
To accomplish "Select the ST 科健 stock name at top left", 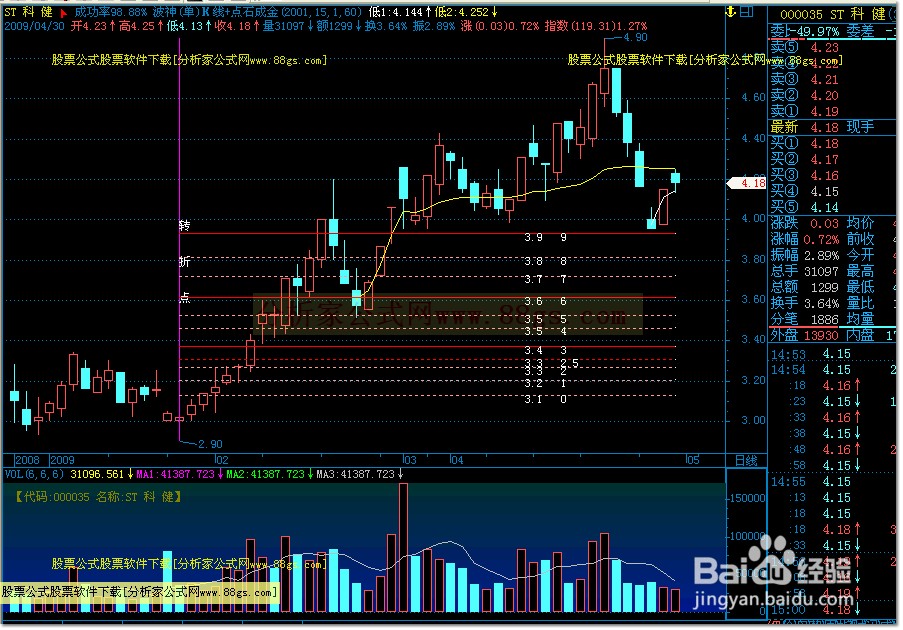I will [29, 12].
